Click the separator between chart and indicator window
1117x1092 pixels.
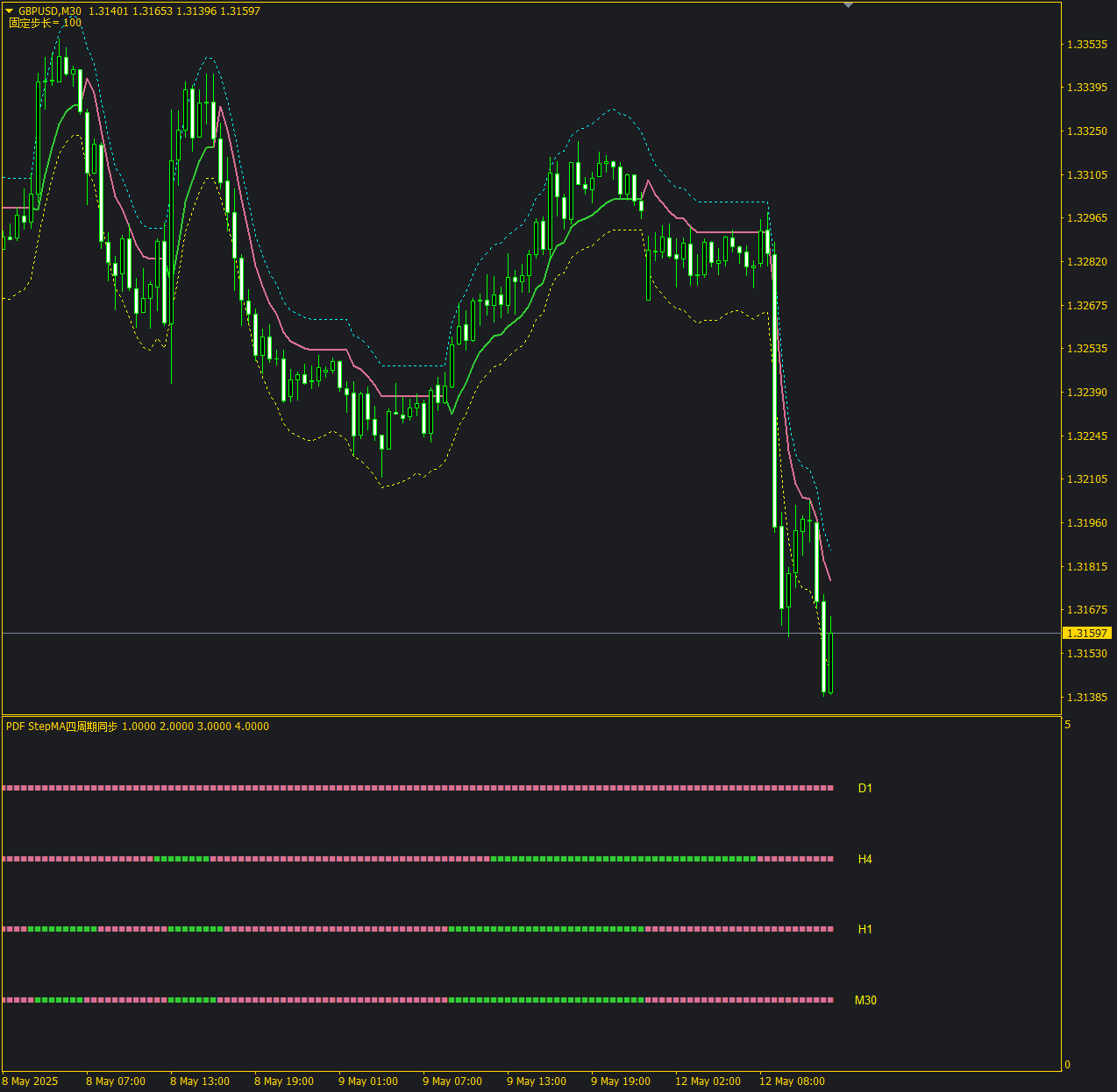tap(531, 716)
